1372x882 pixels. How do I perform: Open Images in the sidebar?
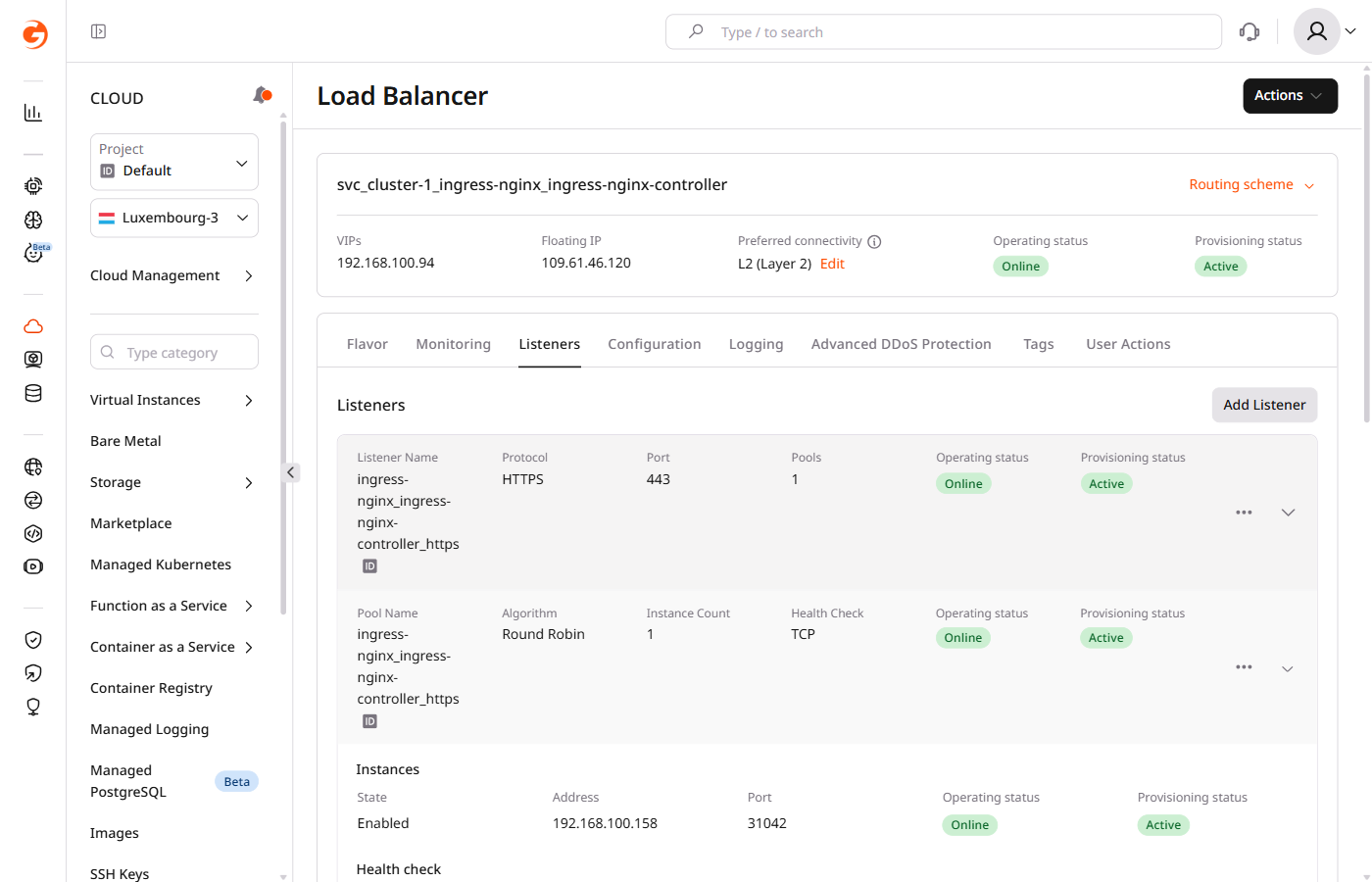(115, 833)
